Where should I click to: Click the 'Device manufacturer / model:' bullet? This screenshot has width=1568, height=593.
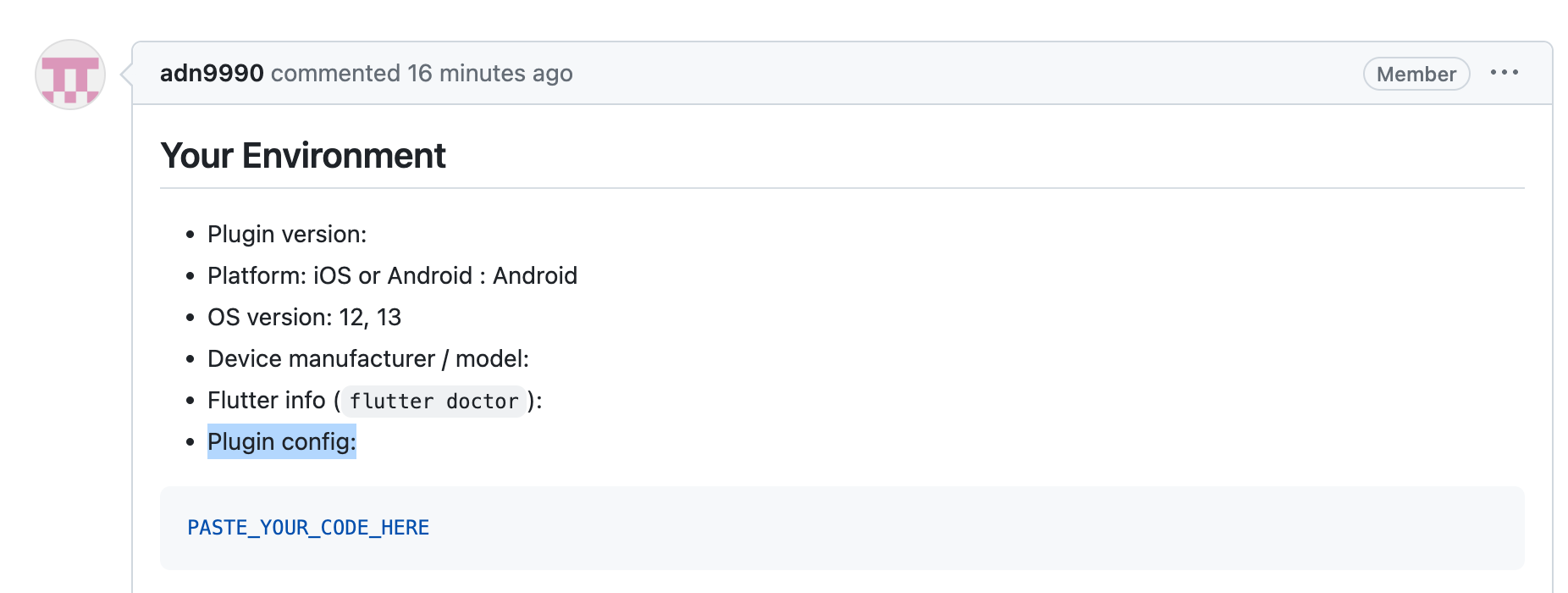(x=367, y=358)
